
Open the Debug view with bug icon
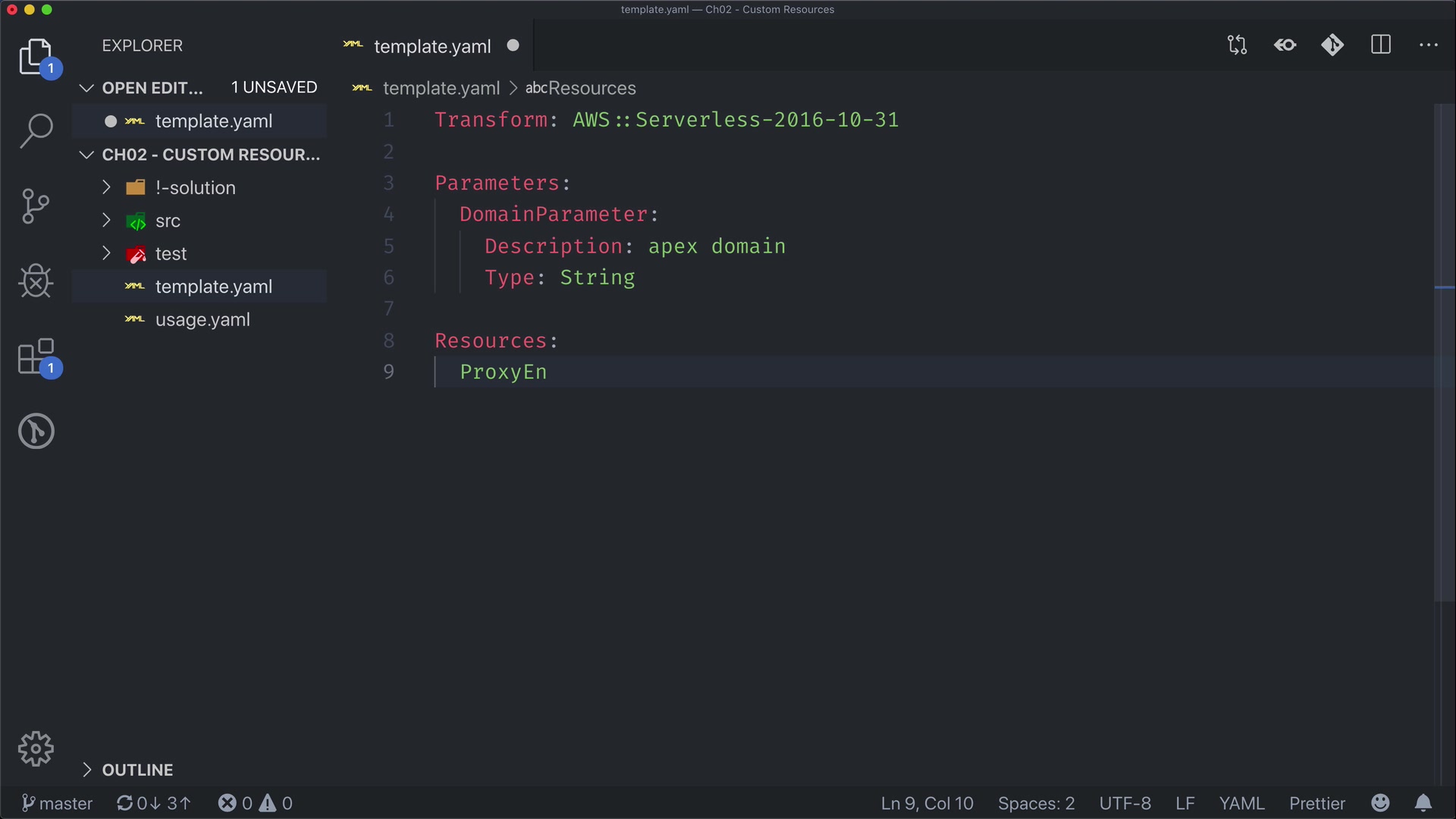click(36, 281)
